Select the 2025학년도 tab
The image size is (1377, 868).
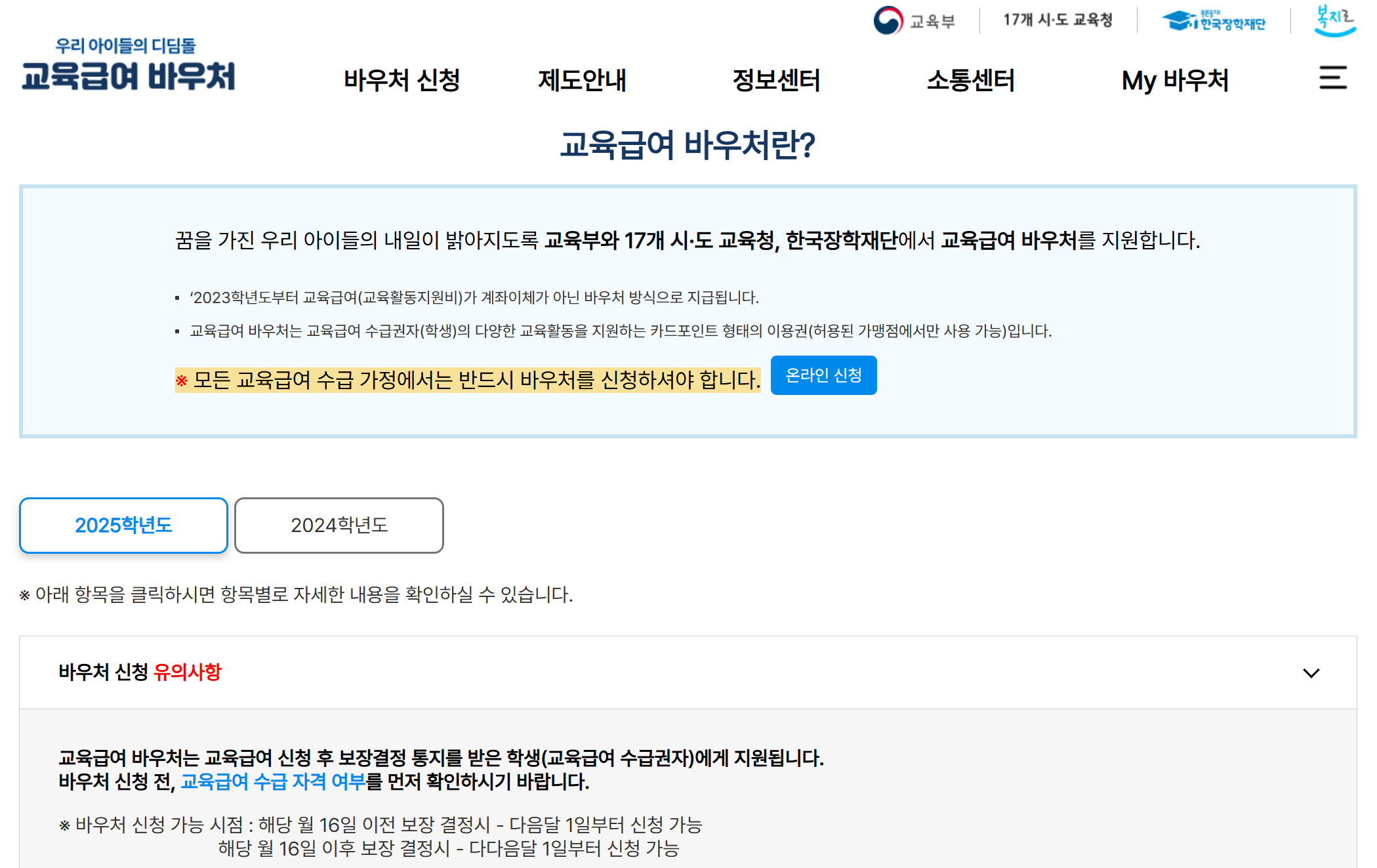click(x=123, y=525)
